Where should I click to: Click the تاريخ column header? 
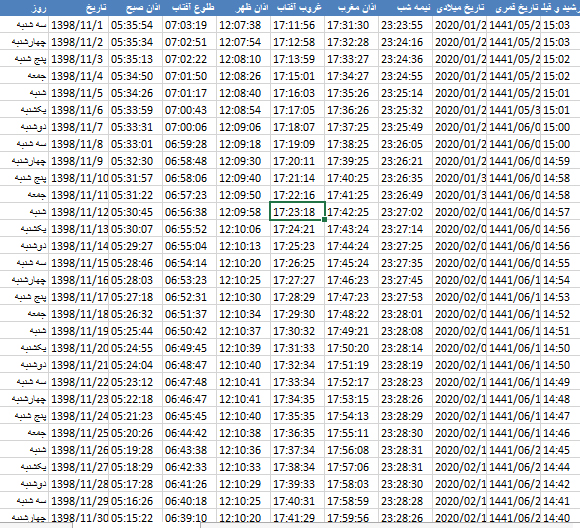pos(78,7)
